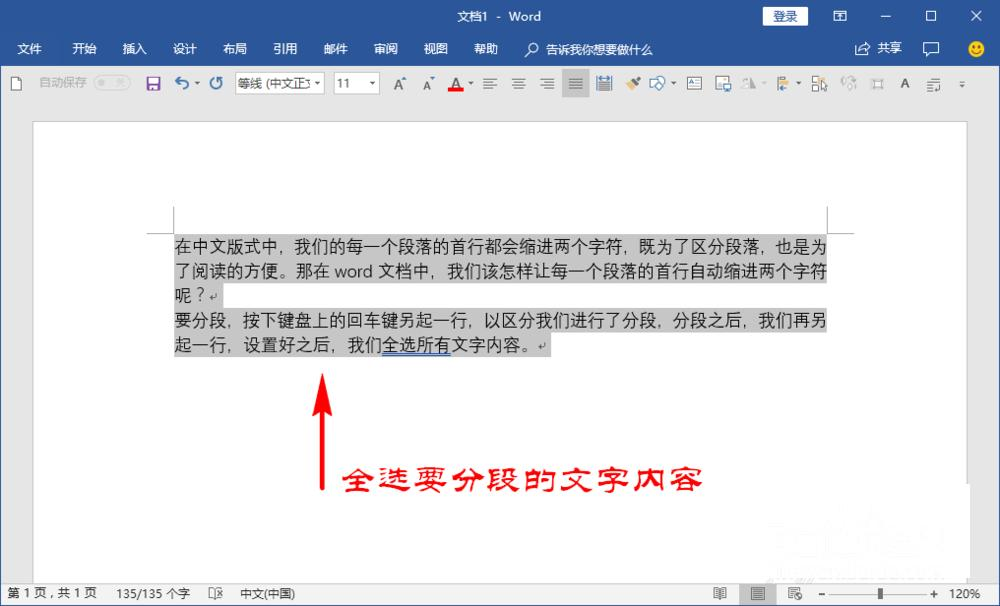Increase font size with larger A icon
This screenshot has height=606, width=1000.
pyautogui.click(x=400, y=84)
